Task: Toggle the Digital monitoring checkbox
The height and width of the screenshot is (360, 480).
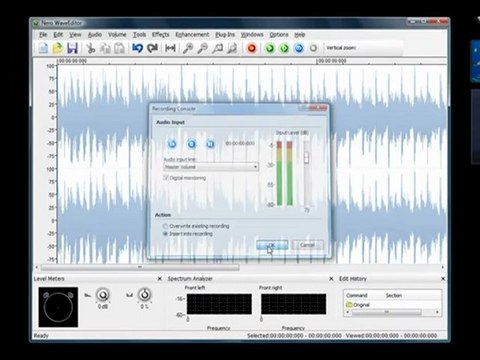Action: 166,178
